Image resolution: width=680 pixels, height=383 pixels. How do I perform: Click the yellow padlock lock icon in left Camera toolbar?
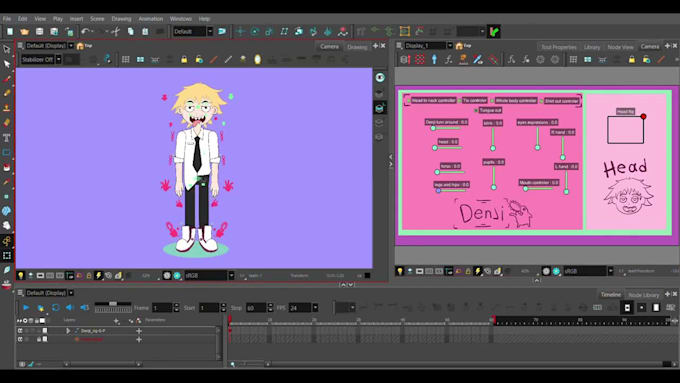[x=184, y=59]
